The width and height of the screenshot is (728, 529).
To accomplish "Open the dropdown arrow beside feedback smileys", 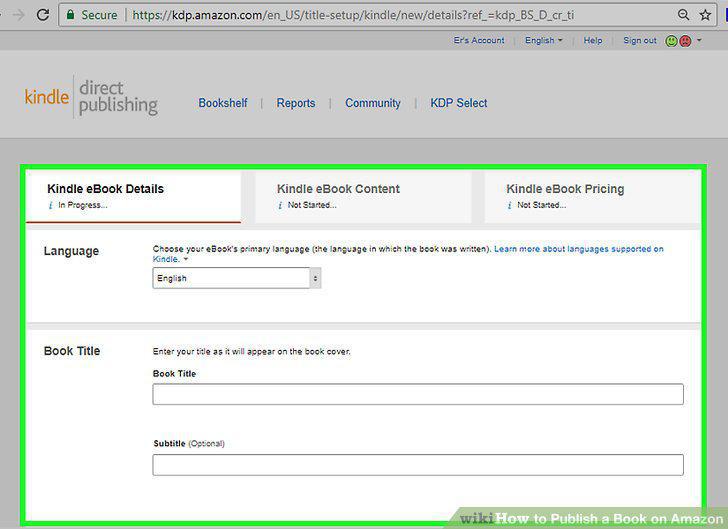I will (x=699, y=40).
